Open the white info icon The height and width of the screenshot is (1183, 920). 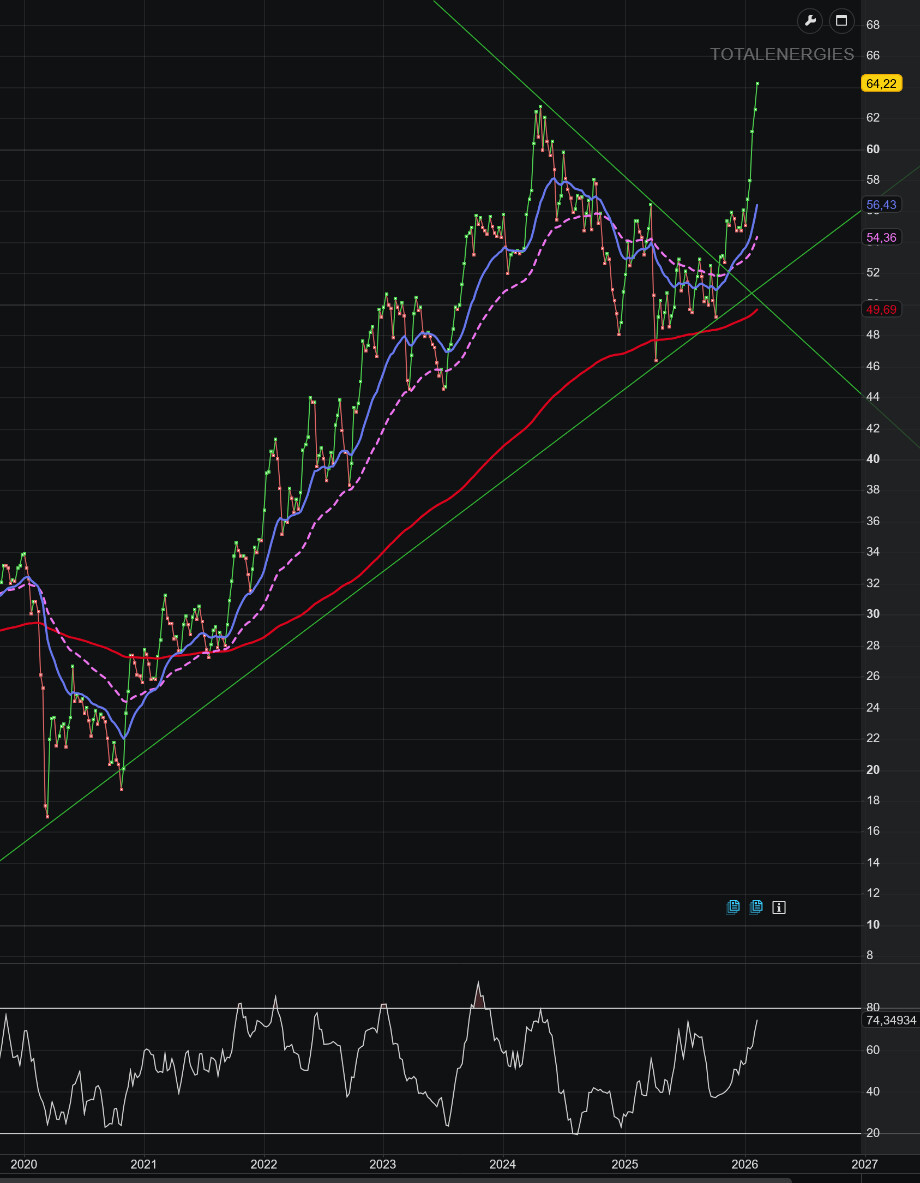click(779, 907)
